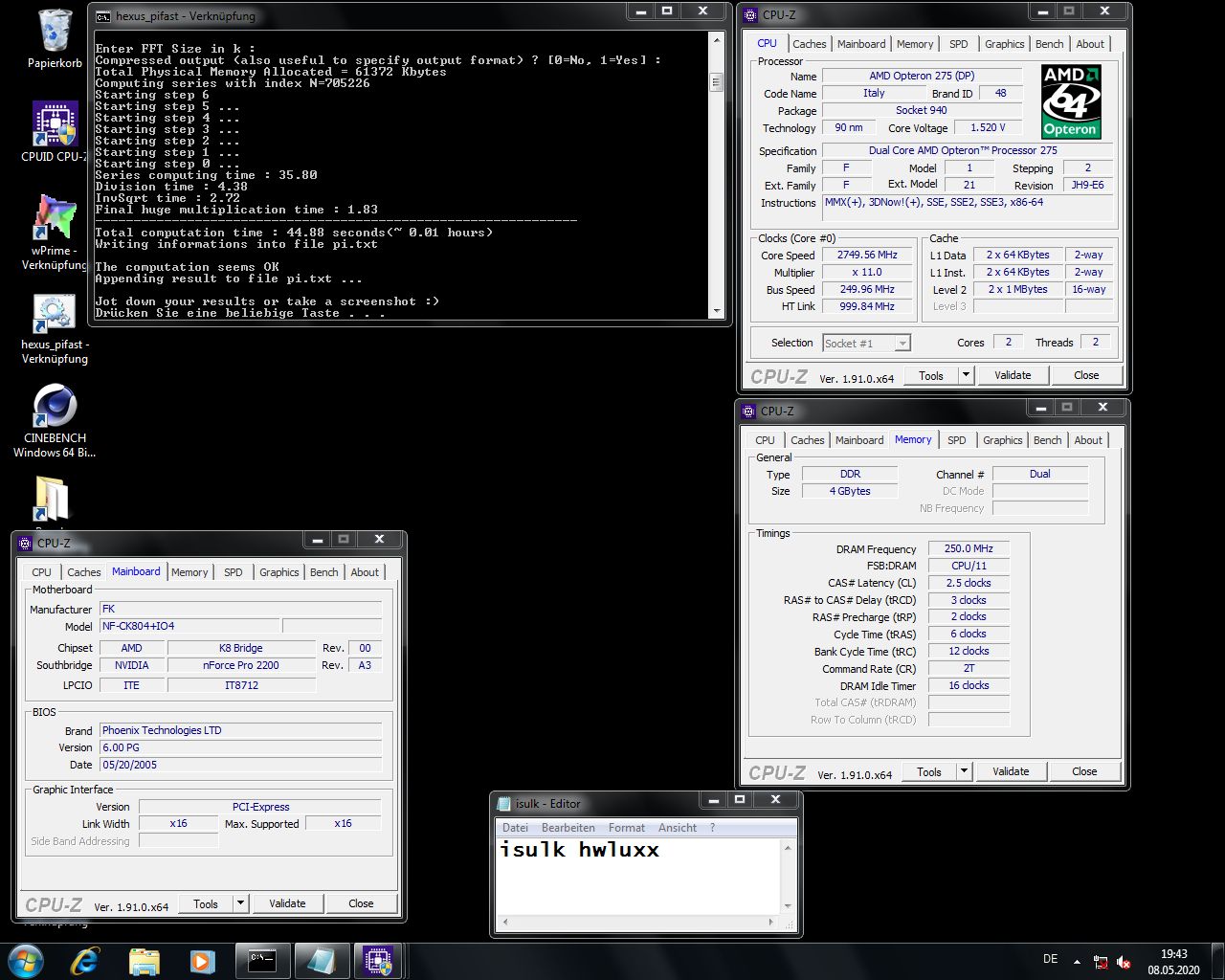Select the Bench tab in the top CPU-Z window
The height and width of the screenshot is (980, 1225).
pos(1049,44)
